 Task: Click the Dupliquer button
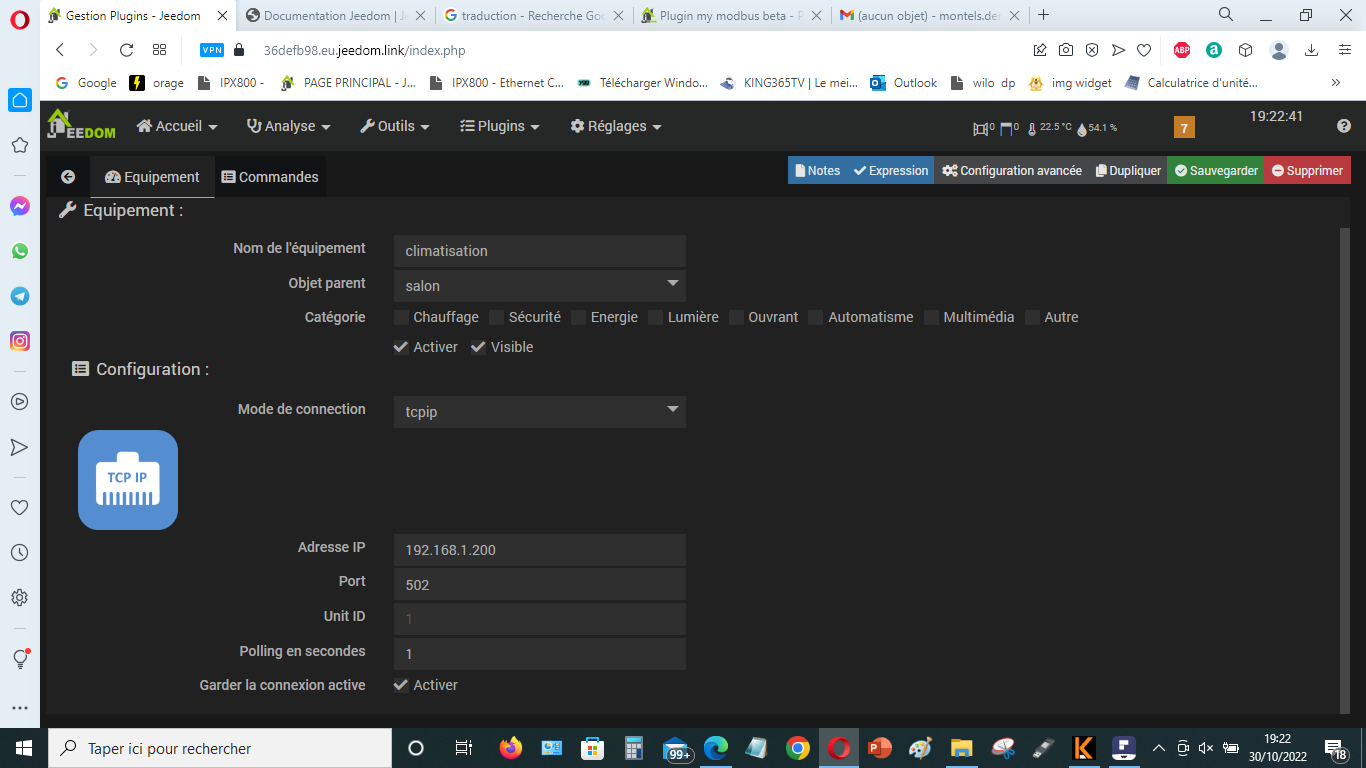(1128, 170)
